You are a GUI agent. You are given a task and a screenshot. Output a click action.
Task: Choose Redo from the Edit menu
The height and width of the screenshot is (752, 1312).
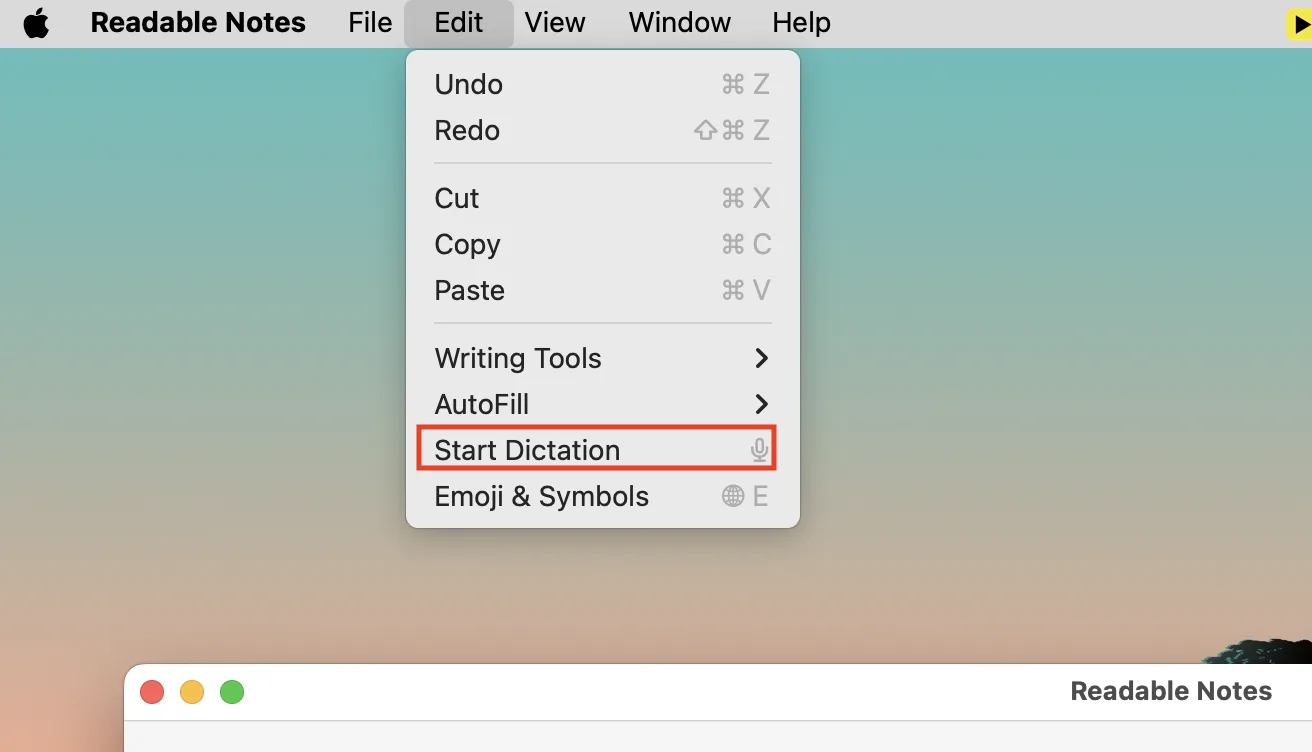pos(467,130)
